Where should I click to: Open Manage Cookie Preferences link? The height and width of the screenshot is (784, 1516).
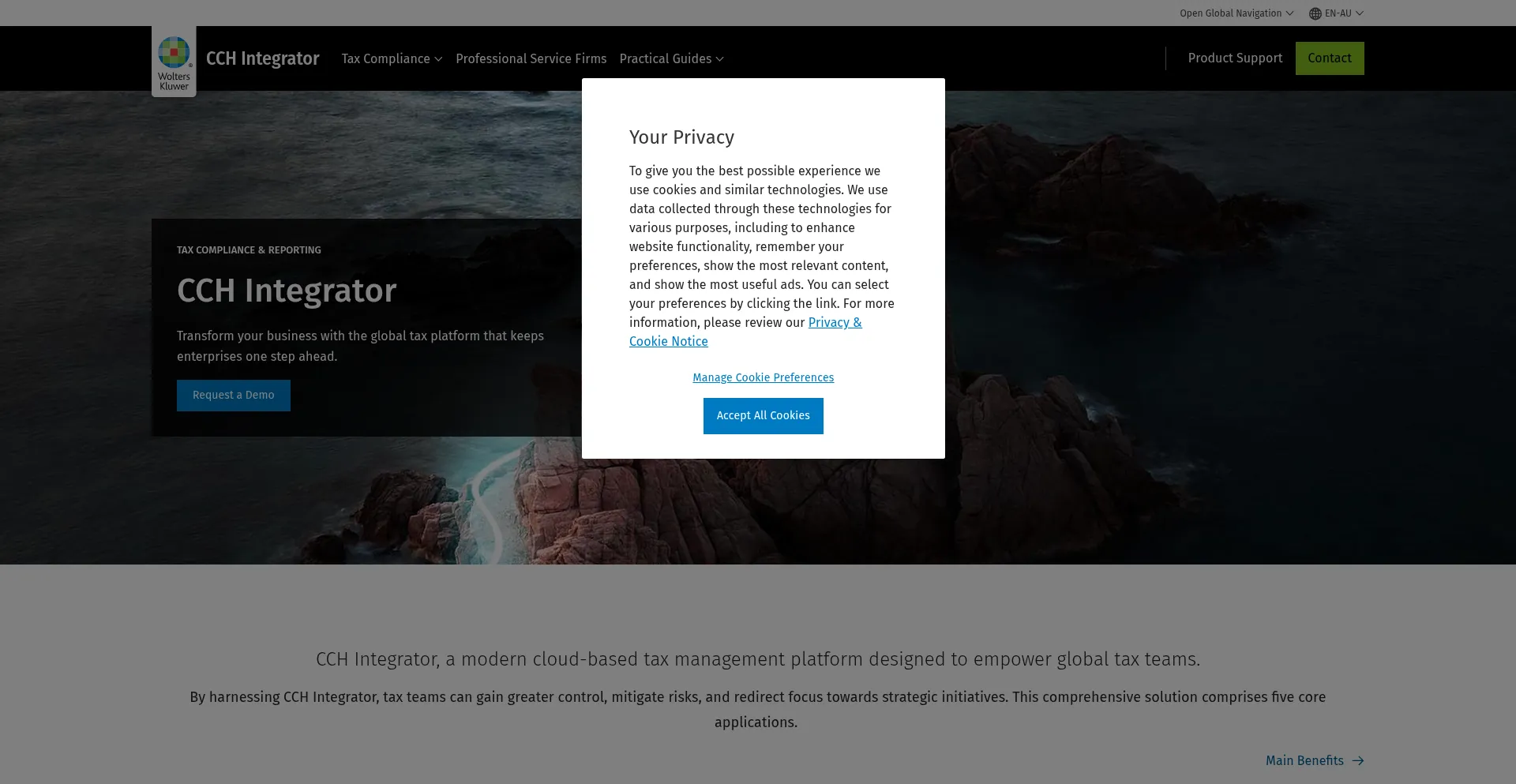(763, 377)
